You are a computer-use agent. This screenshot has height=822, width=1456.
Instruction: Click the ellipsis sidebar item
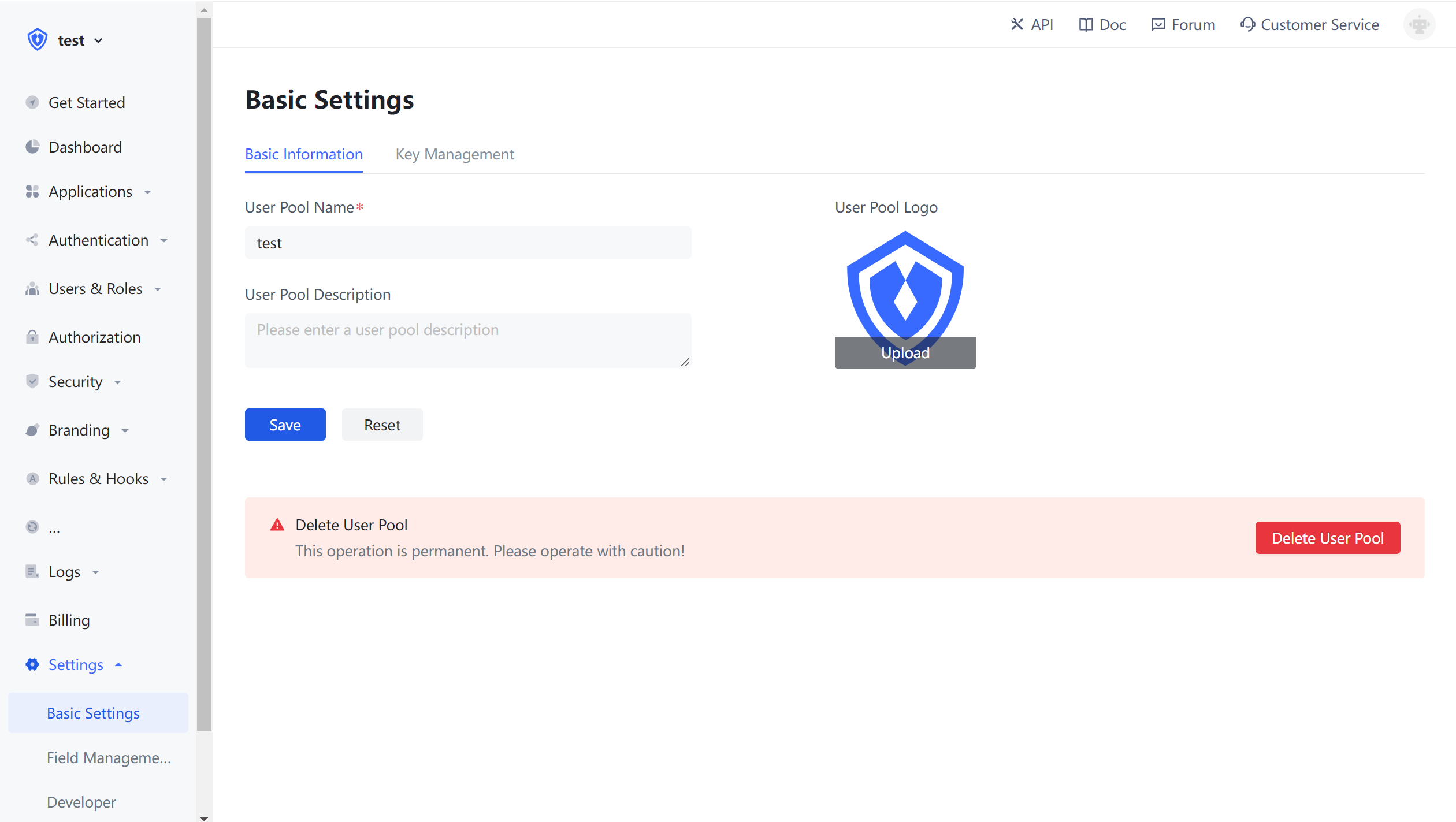point(54,527)
